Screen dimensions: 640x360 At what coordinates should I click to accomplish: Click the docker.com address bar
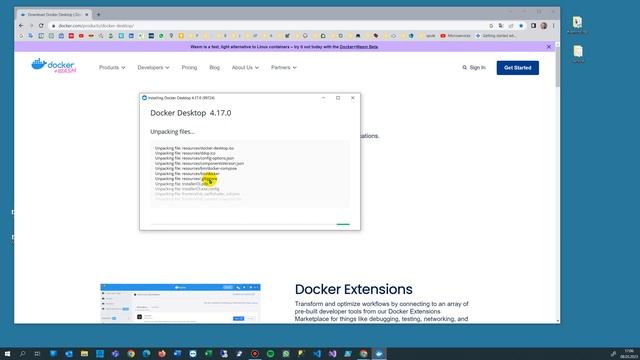pyautogui.click(x=269, y=26)
